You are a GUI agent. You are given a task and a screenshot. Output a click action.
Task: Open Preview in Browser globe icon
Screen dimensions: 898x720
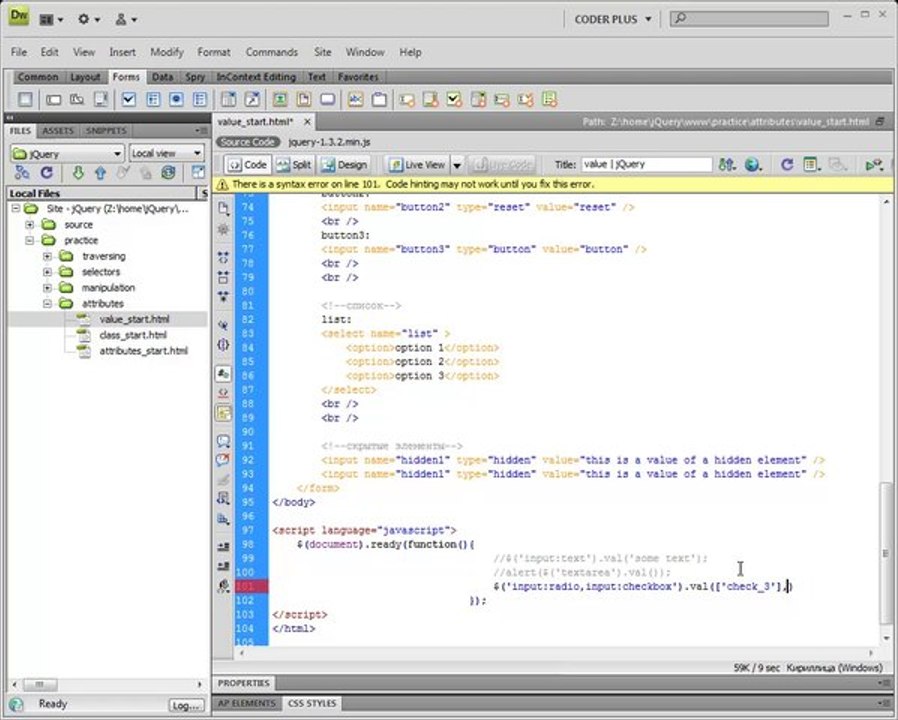pyautogui.click(x=753, y=165)
